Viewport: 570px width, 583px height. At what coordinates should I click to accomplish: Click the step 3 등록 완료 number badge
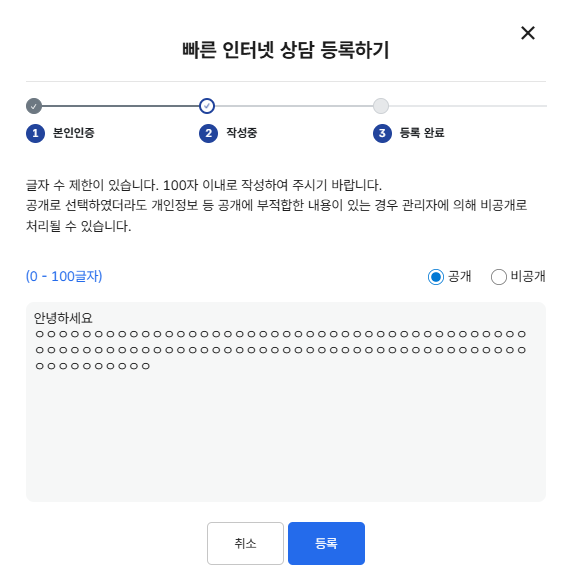tap(382, 133)
